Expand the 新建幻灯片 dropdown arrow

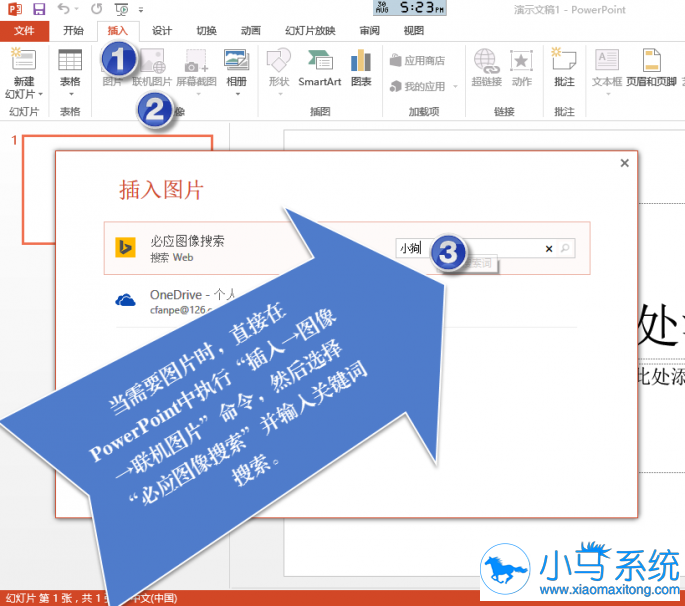click(x=41, y=94)
